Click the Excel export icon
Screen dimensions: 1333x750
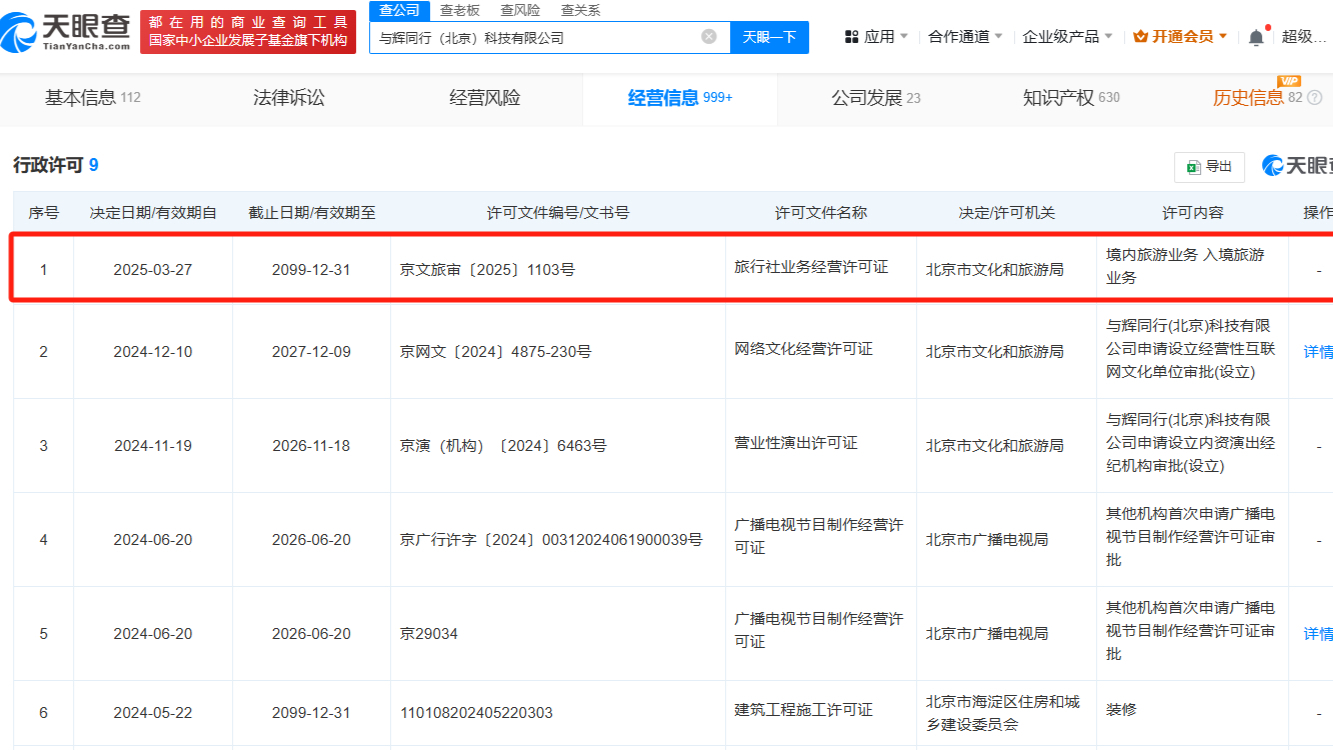click(1193, 167)
